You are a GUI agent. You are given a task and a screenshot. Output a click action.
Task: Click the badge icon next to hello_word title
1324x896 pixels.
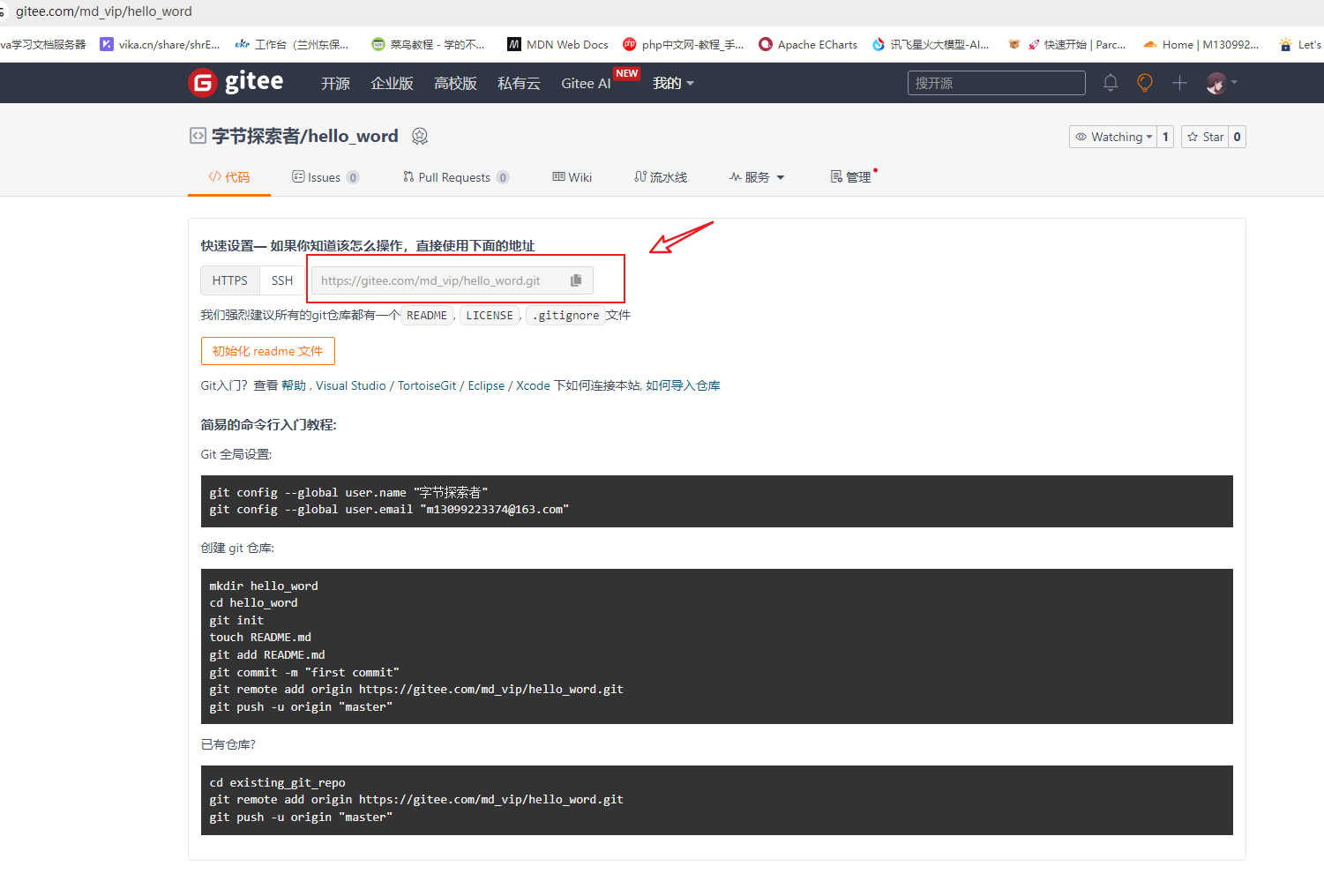420,136
